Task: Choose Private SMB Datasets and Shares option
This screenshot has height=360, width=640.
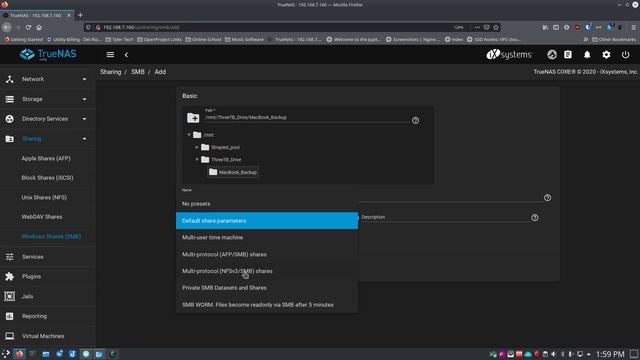Action: point(267,288)
